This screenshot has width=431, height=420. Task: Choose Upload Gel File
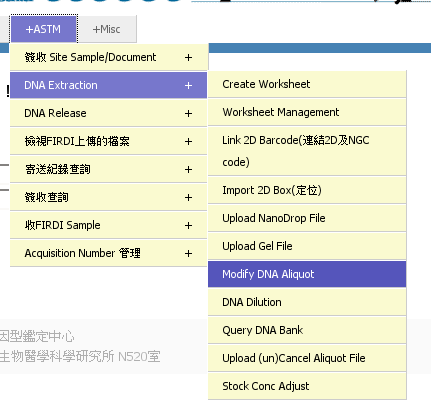pyautogui.click(x=307, y=246)
